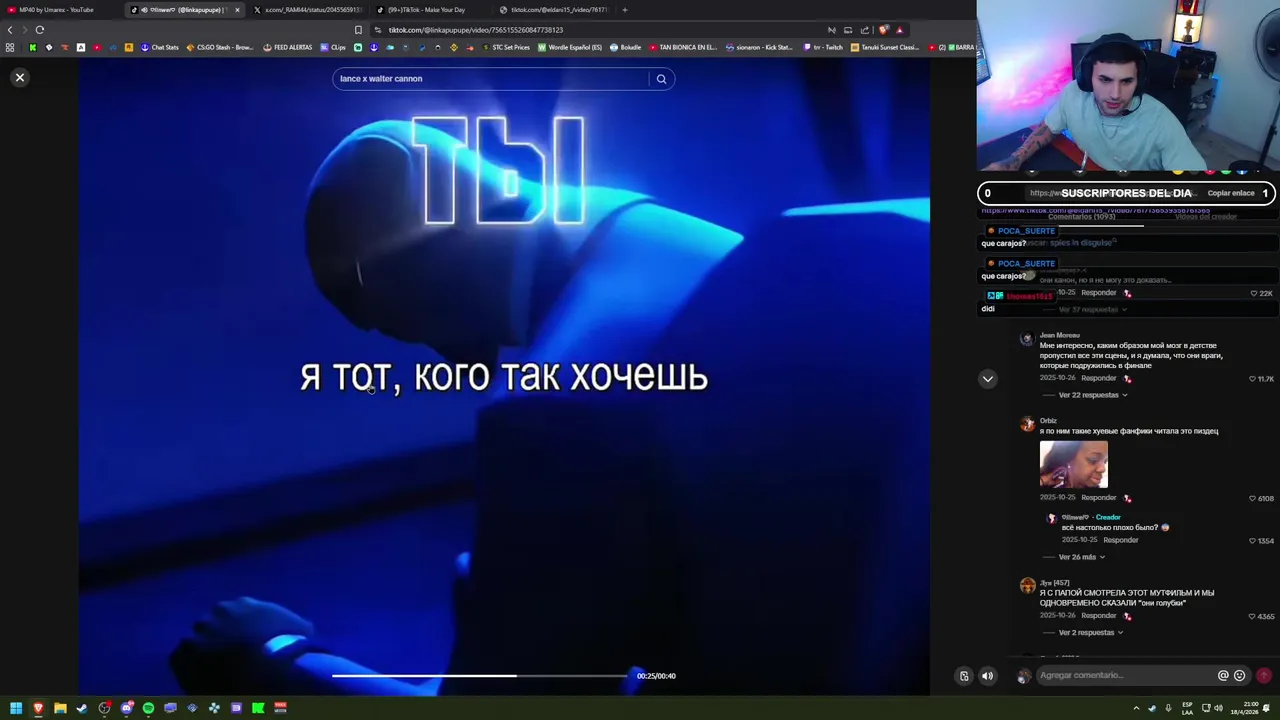
Task: Open the 'Wordle Español (ES)' bookmark
Action: [570, 47]
